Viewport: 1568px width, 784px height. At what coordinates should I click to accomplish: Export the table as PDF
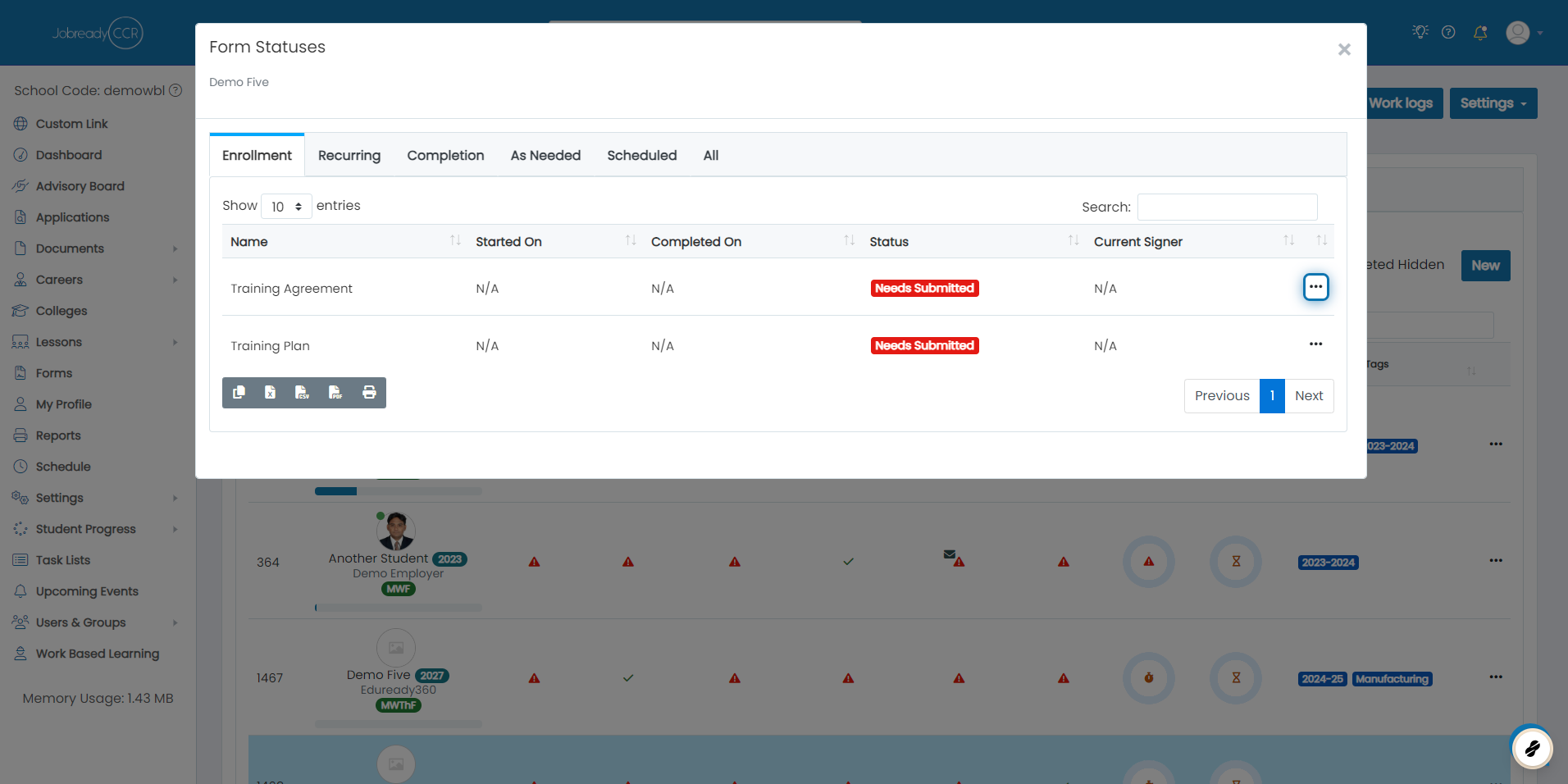335,393
